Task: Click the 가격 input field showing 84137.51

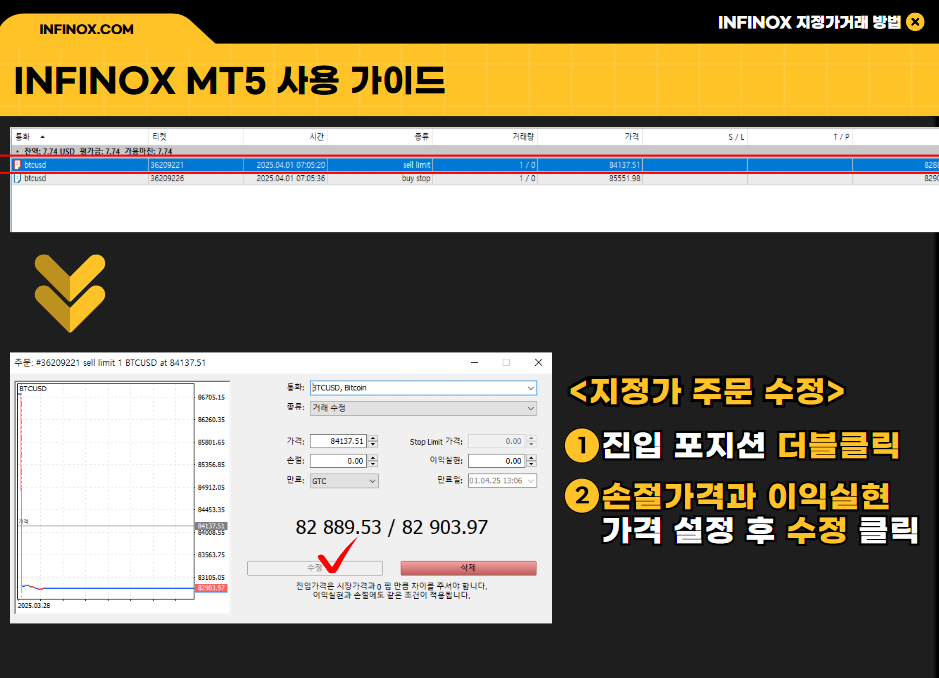Action: pos(338,441)
